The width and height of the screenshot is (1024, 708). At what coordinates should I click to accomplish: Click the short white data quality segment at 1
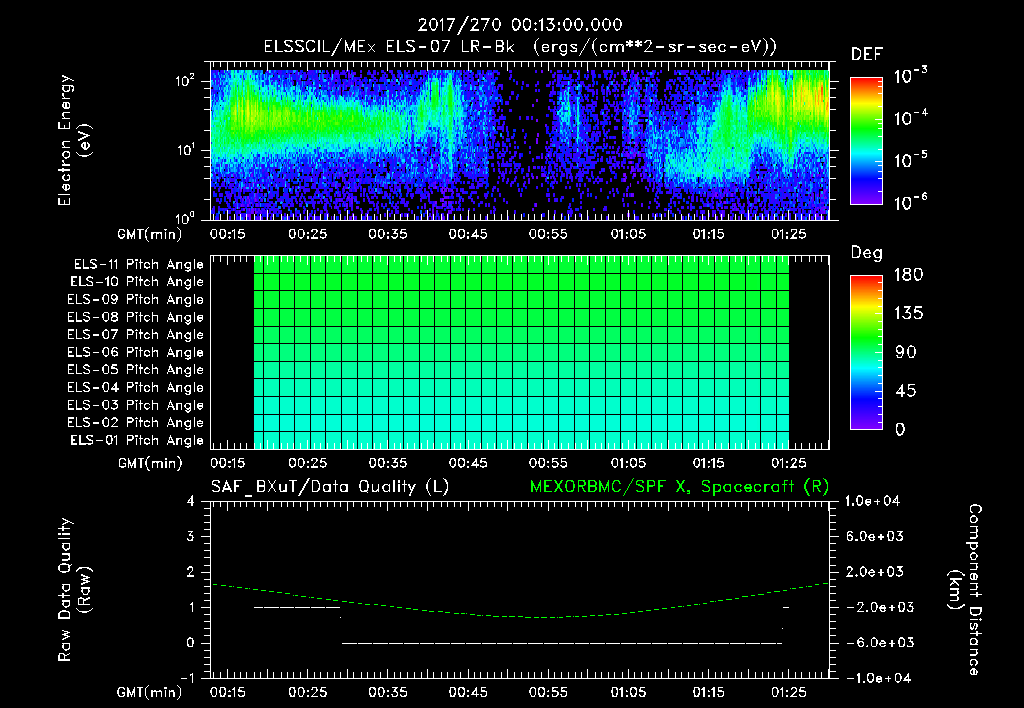point(297,607)
